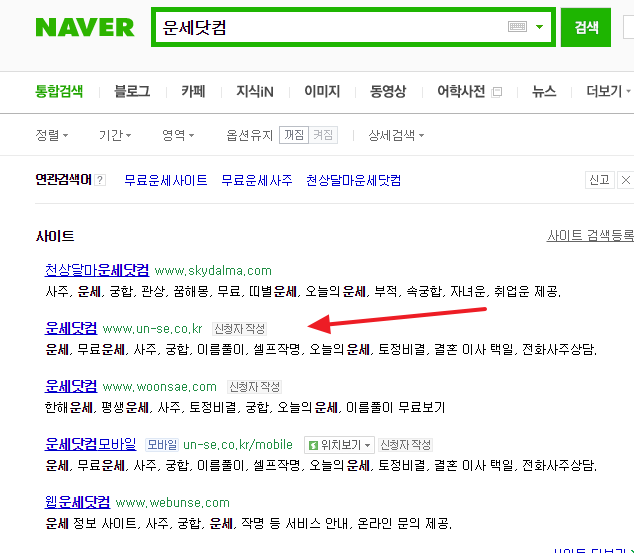The width and height of the screenshot is (634, 553).
Task: Open the 어학사전 tab
Action: [x=461, y=91]
